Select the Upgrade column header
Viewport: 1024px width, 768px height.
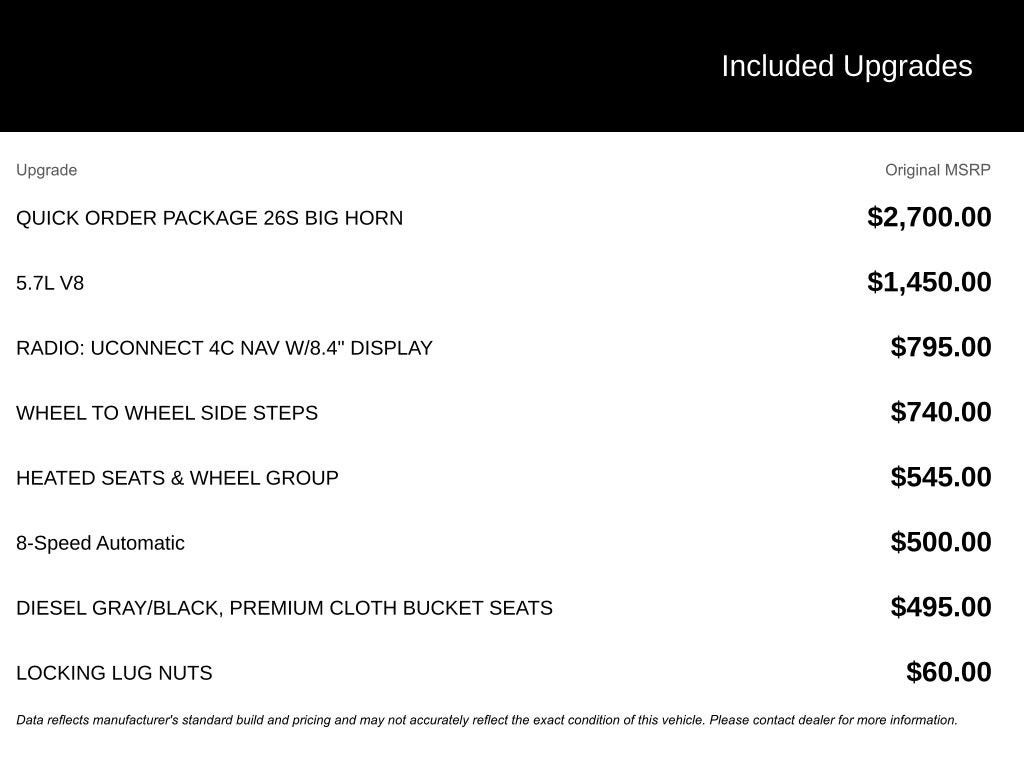(46, 170)
